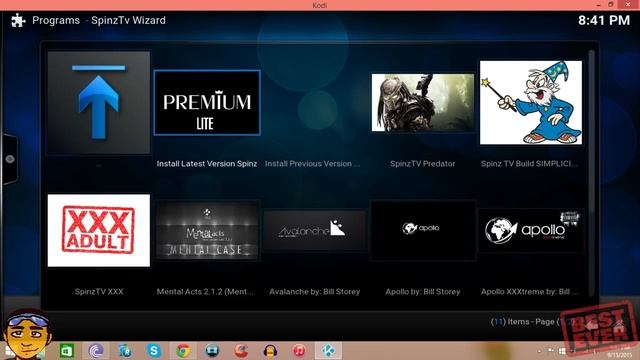Open the taskbar icon left of Skype
Image resolution: width=640 pixels, height=360 pixels.
coord(124,351)
